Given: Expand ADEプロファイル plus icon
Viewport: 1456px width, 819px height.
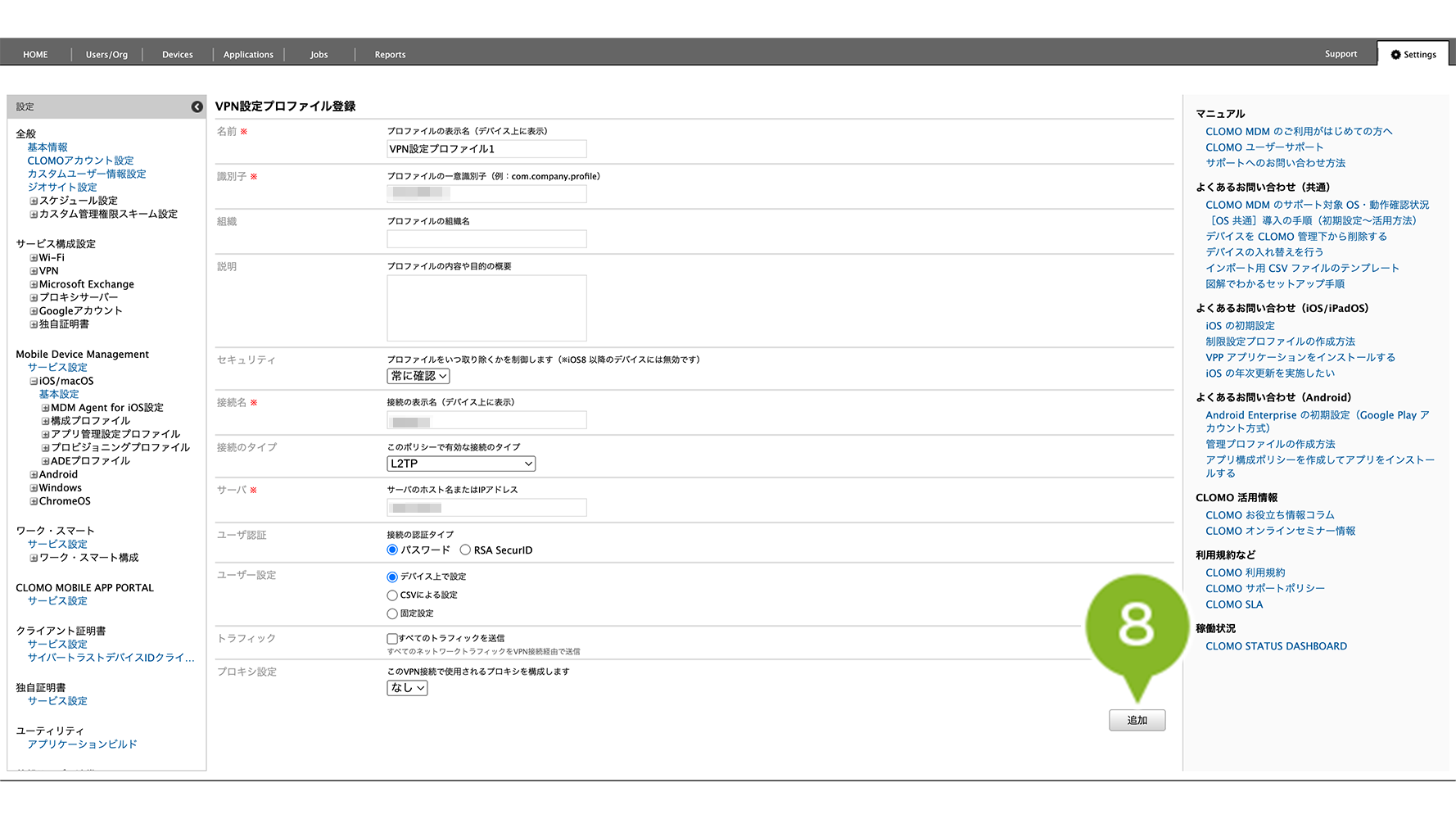Looking at the screenshot, I should (45, 461).
